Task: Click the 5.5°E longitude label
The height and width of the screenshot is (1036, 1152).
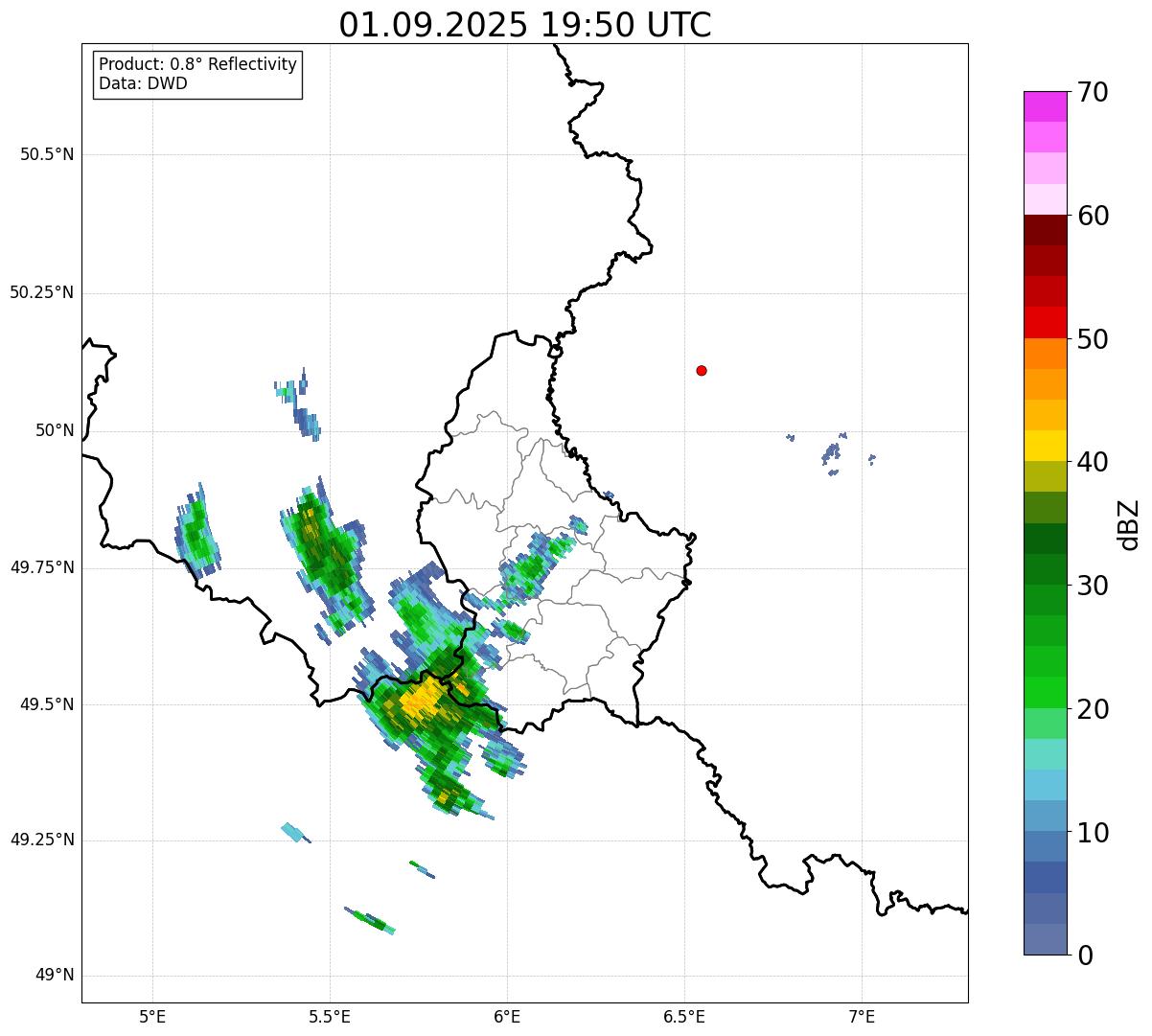Action: click(x=330, y=1016)
